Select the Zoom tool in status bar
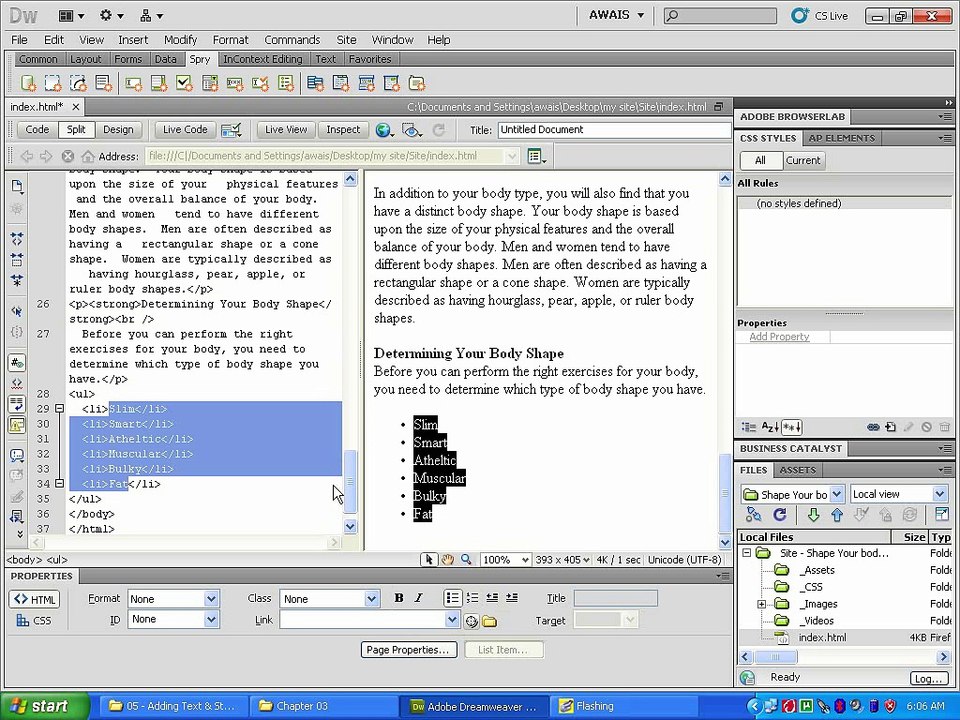The width and height of the screenshot is (960, 720). tap(467, 560)
